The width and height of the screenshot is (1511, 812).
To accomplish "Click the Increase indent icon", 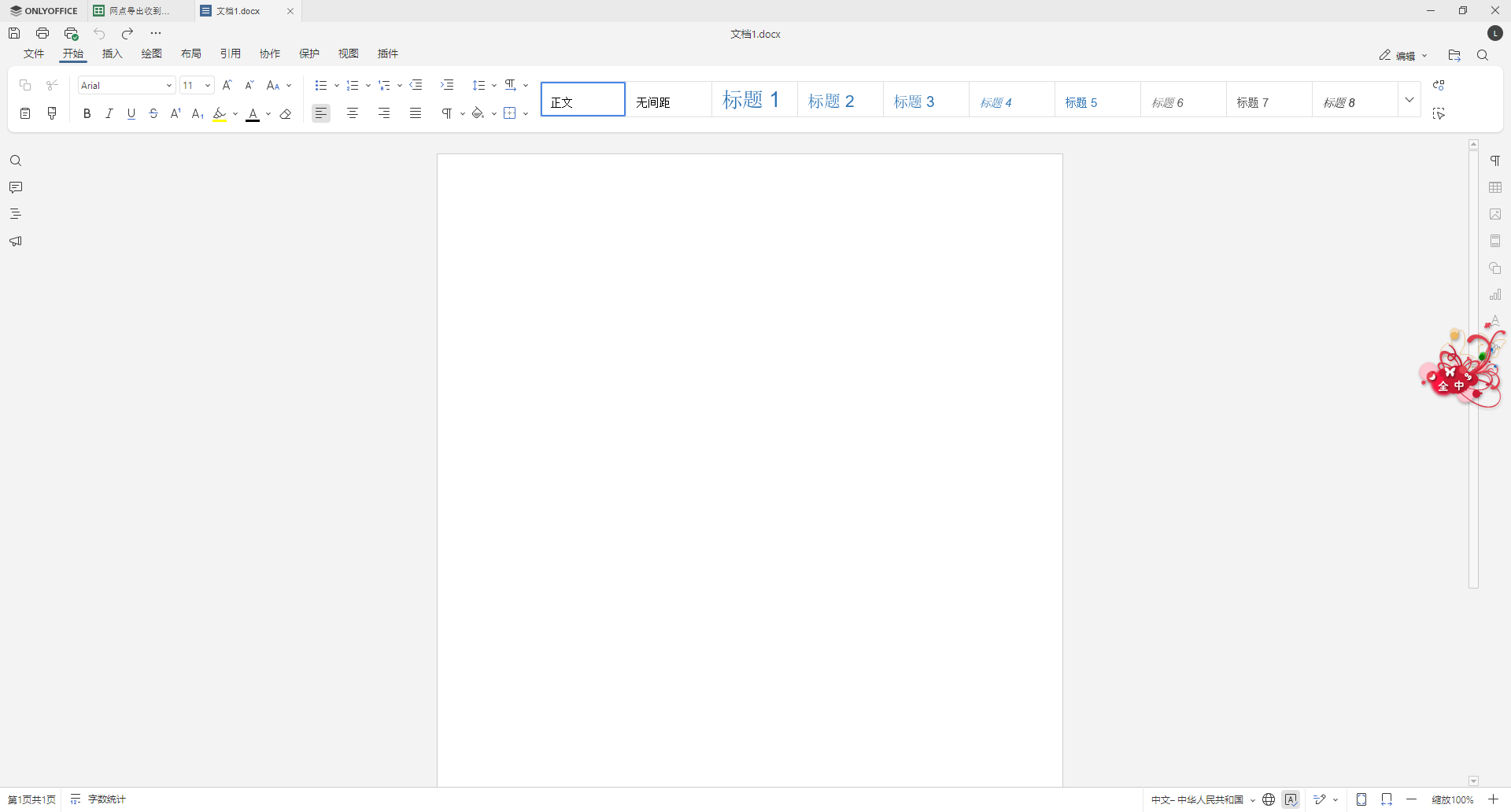I will coord(447,85).
